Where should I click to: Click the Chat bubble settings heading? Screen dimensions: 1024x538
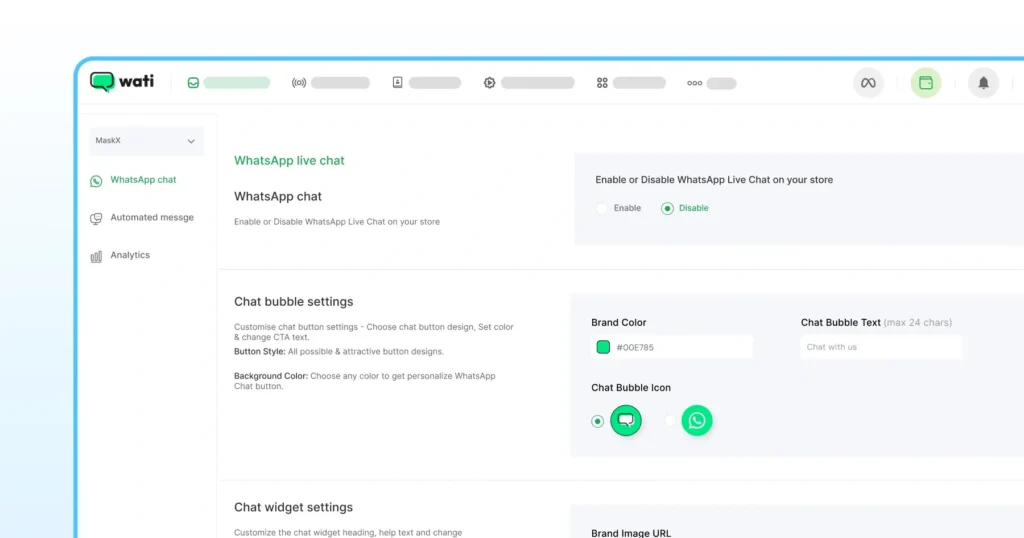(x=293, y=302)
